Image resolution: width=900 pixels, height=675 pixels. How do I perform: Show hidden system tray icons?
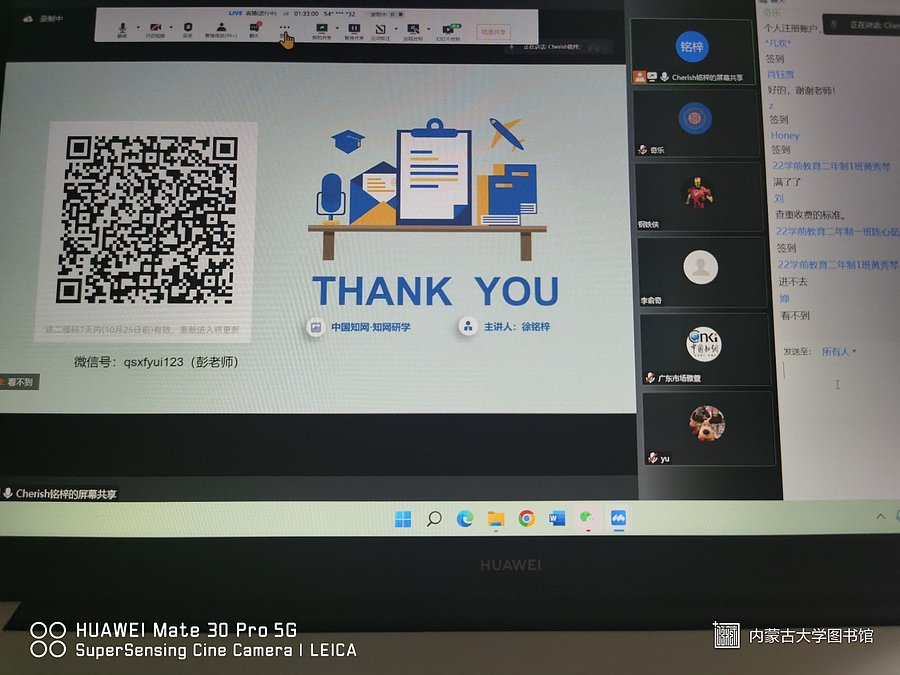880,517
